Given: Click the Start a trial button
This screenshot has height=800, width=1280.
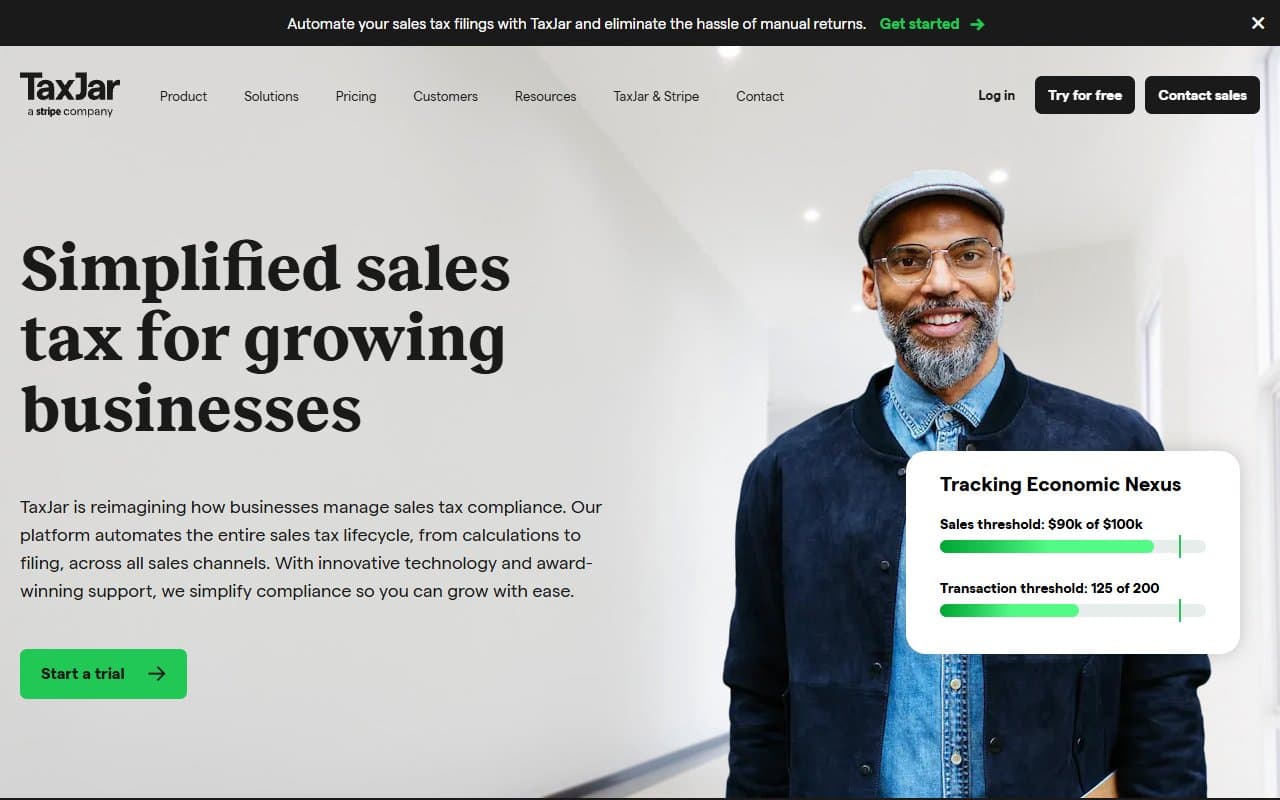Looking at the screenshot, I should pyautogui.click(x=103, y=674).
